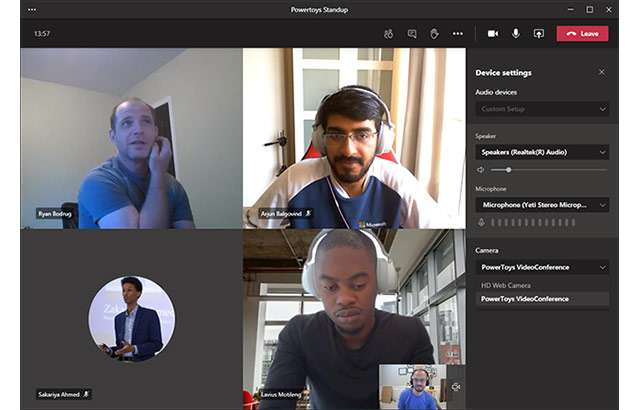Click the Arjun Balgovind name label
The width and height of the screenshot is (640, 410).
286,213
